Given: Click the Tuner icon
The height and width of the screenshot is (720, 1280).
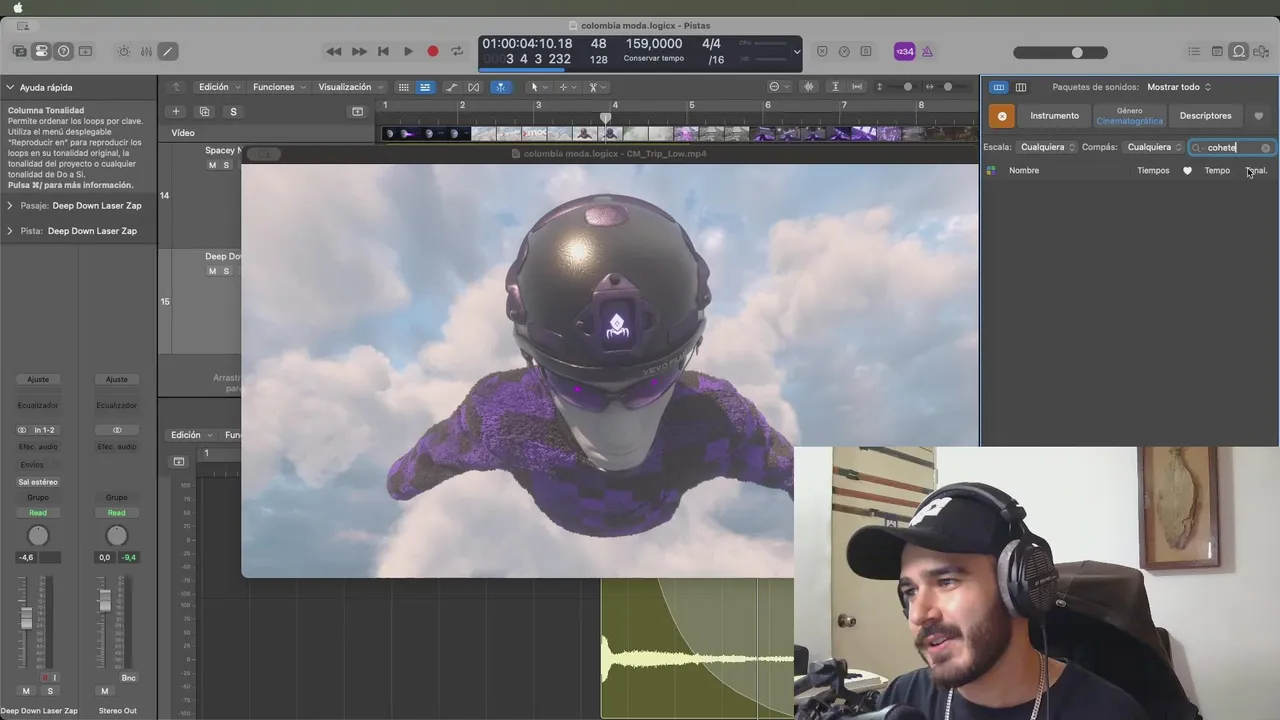Looking at the screenshot, I should (844, 51).
